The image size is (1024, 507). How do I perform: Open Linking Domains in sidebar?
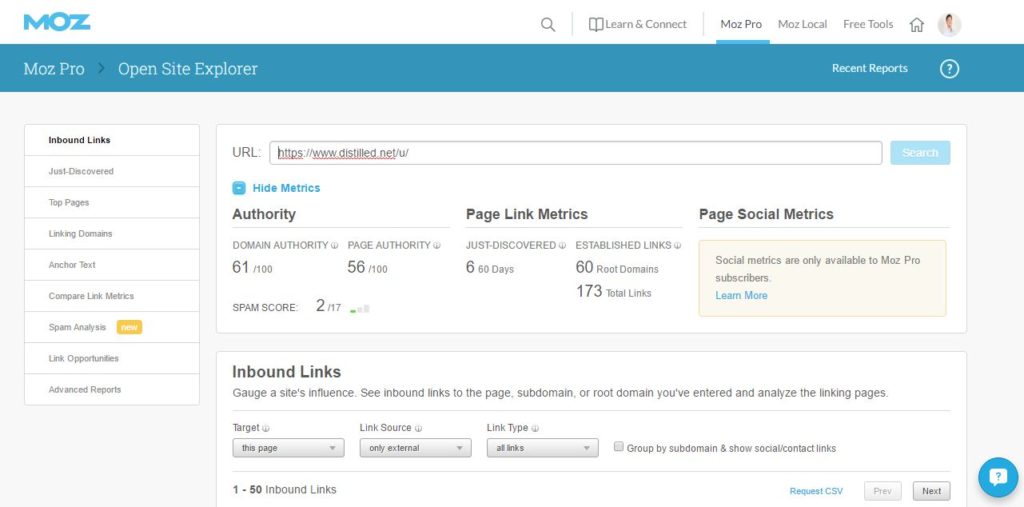coord(112,234)
